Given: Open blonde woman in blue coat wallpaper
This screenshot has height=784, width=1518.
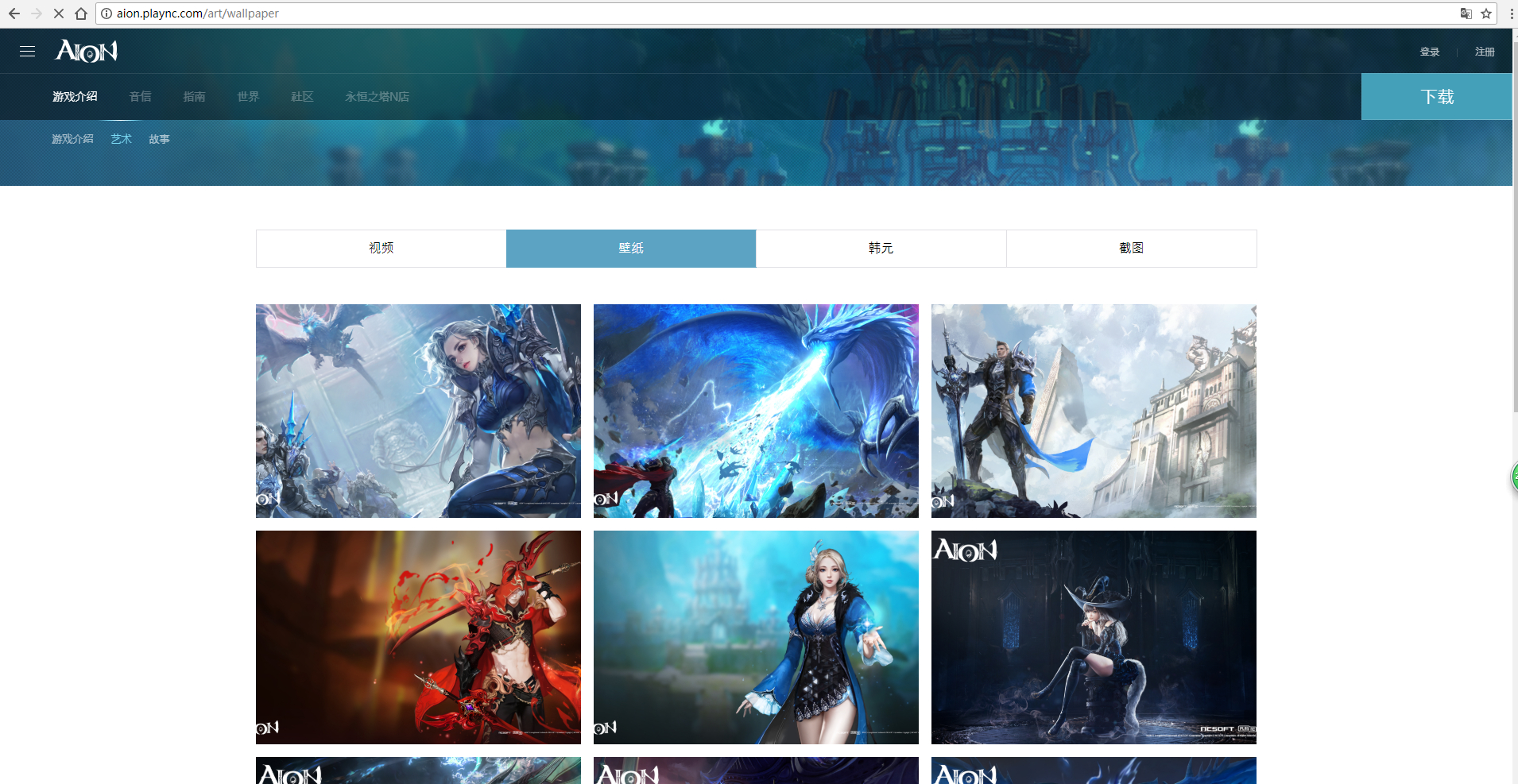Looking at the screenshot, I should point(756,637).
